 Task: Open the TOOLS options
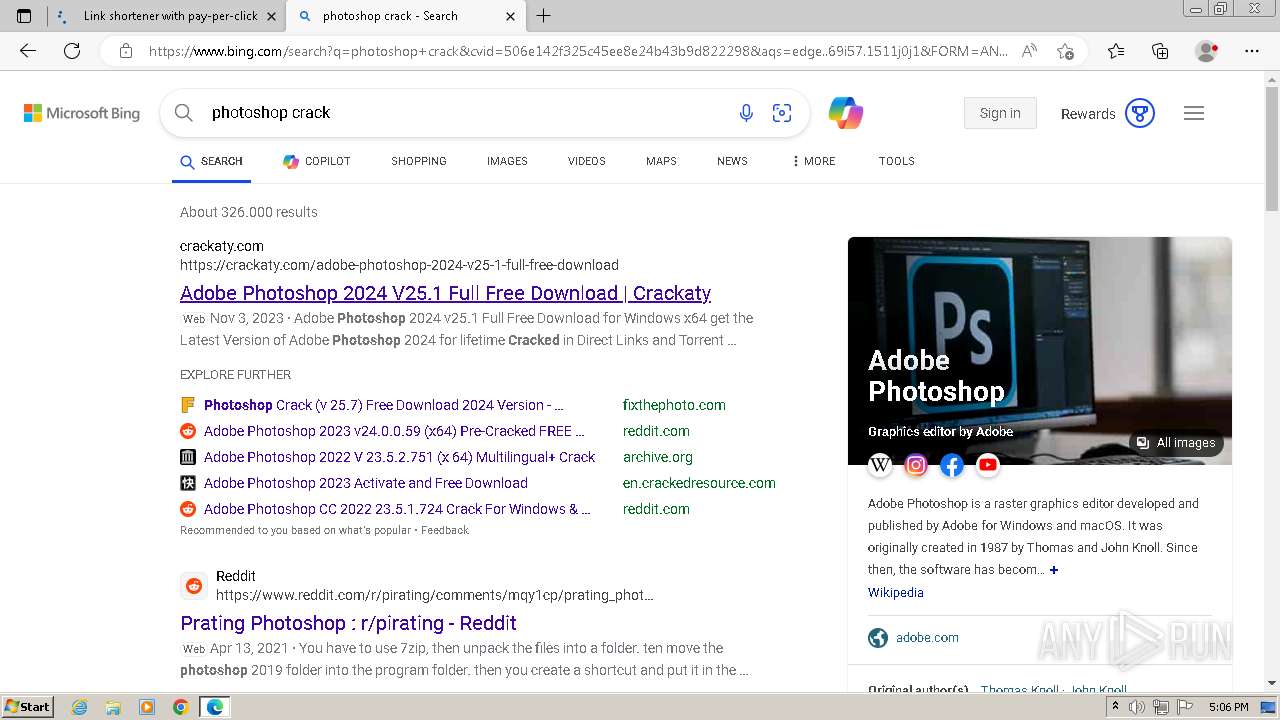tap(897, 161)
